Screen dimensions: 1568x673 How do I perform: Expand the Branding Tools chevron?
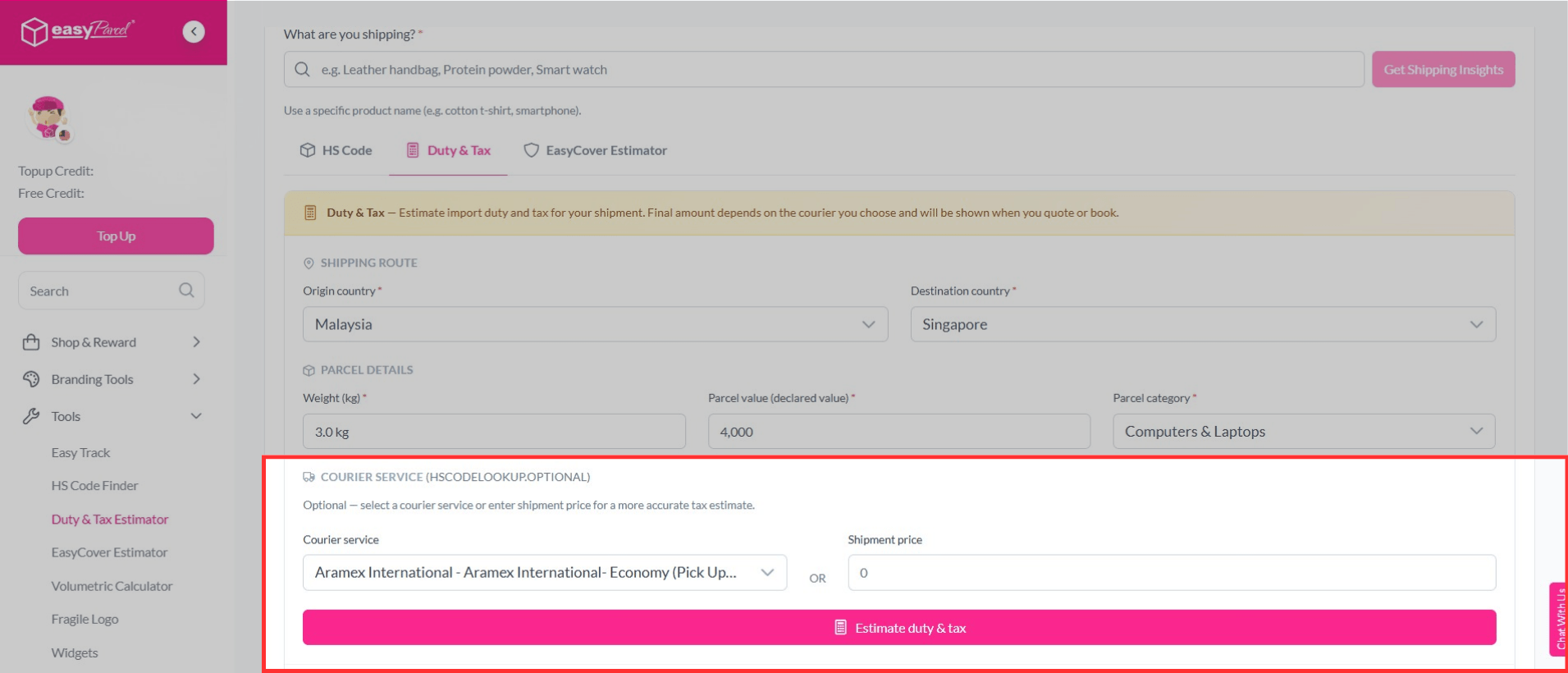click(x=196, y=379)
